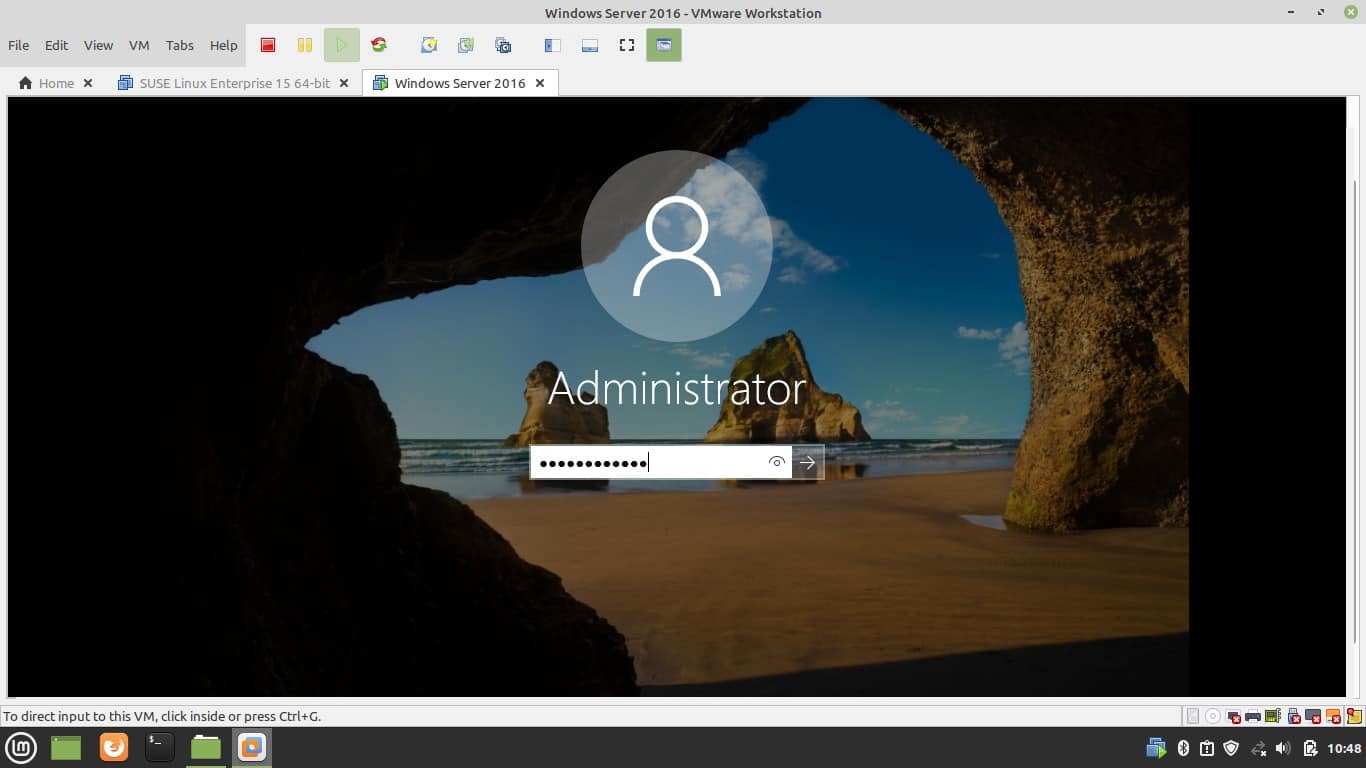Viewport: 1366px width, 768px height.
Task: Click the red Power Off toolbar icon
Action: [x=268, y=45]
